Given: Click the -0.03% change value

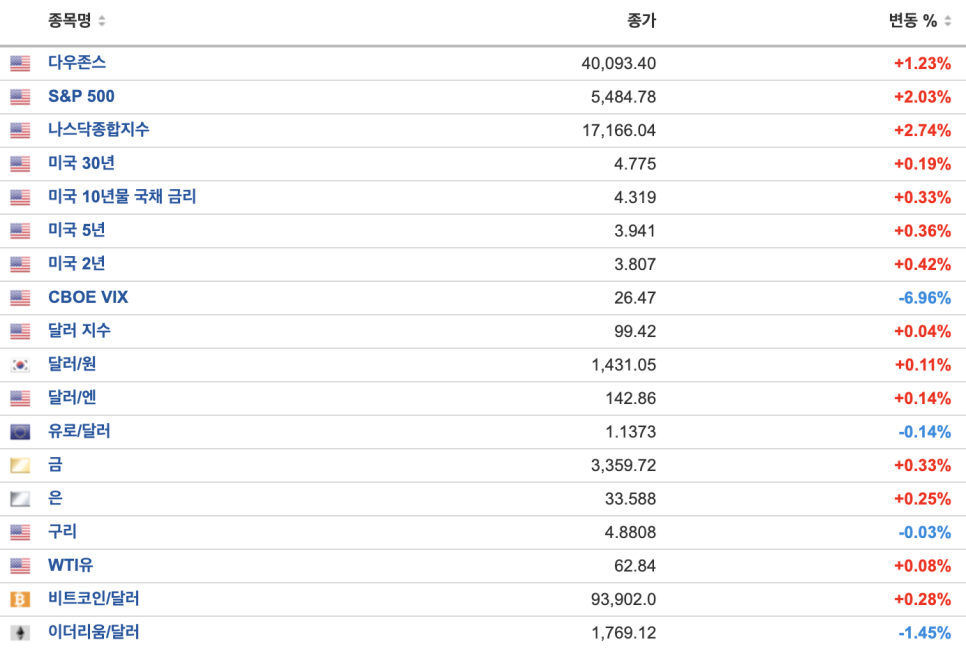Looking at the screenshot, I should (925, 533).
